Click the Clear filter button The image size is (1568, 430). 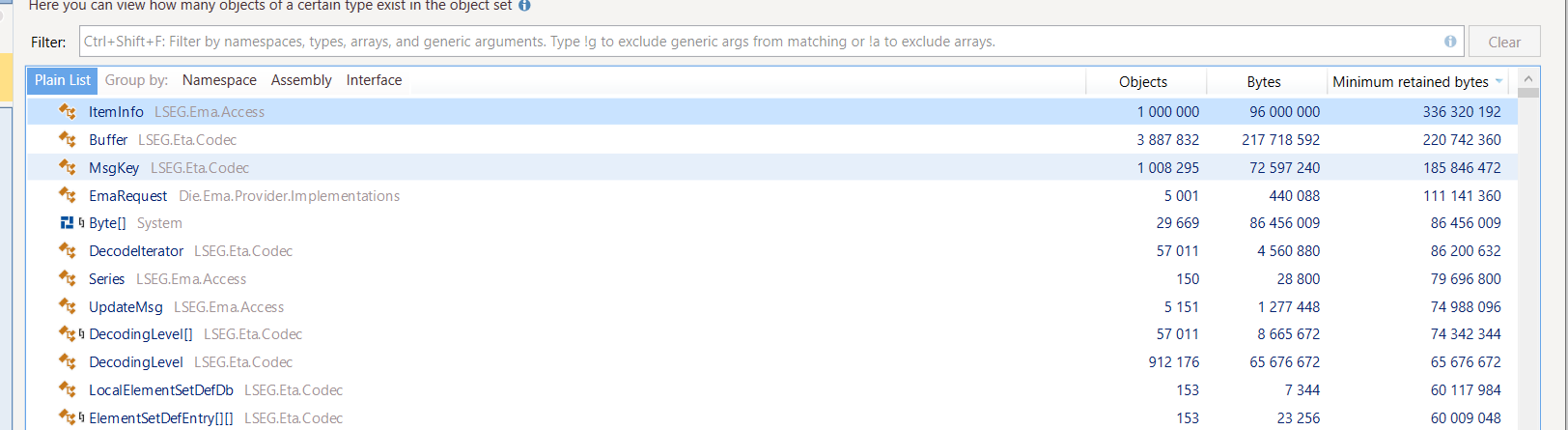click(x=1504, y=42)
